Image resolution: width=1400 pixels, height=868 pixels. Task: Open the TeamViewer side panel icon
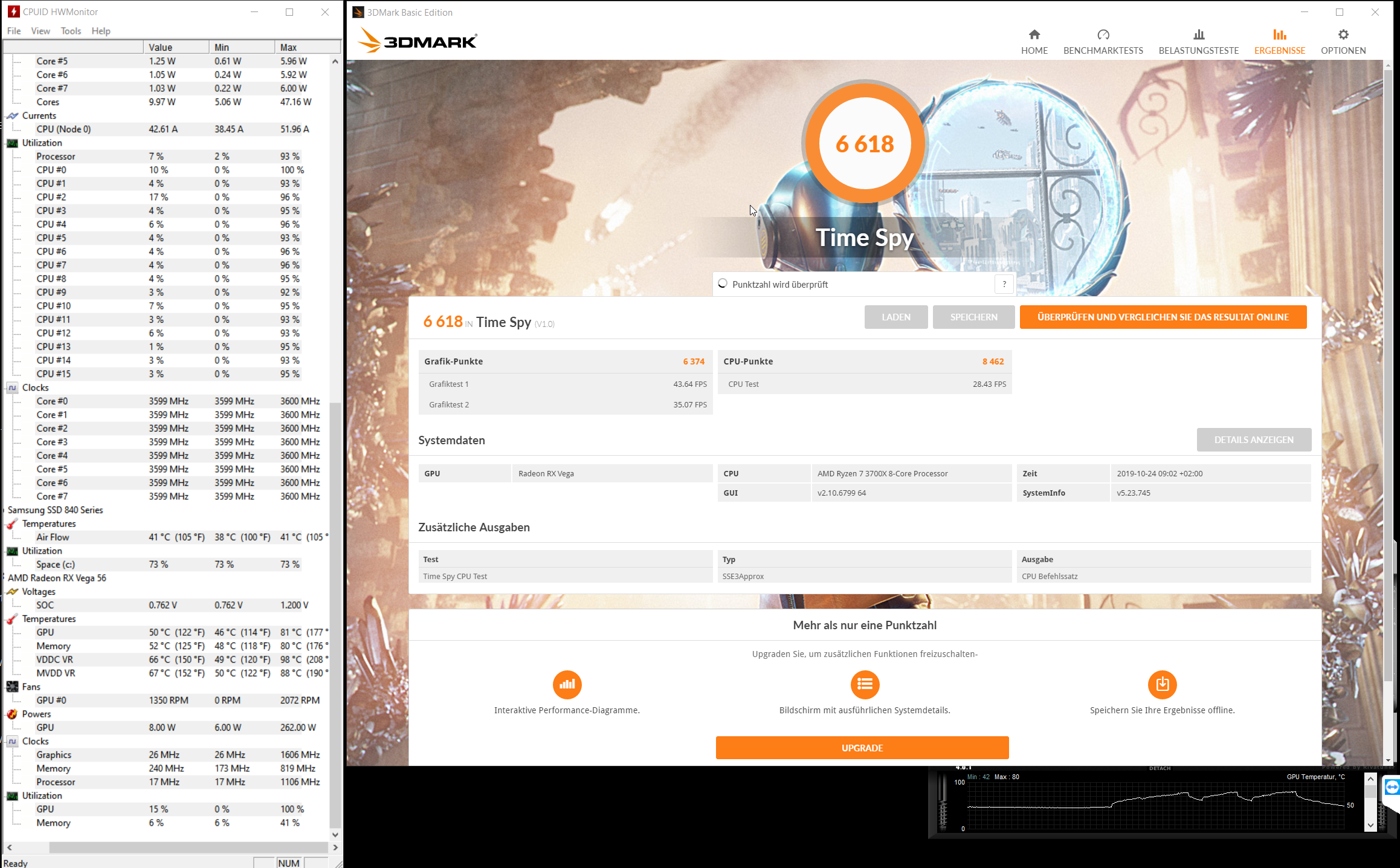pos(1392,788)
